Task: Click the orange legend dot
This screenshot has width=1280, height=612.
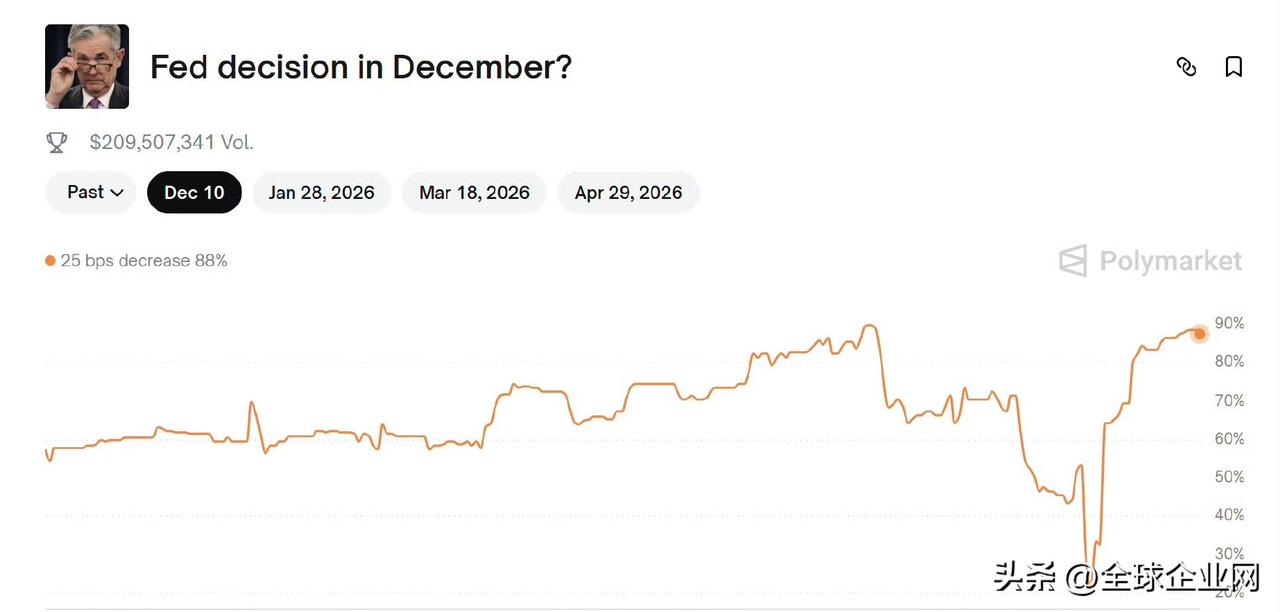Action: (x=50, y=261)
